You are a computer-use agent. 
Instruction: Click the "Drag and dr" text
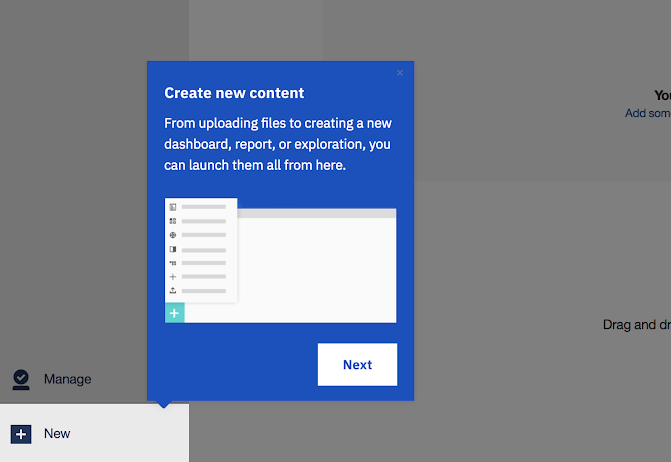(x=636, y=325)
